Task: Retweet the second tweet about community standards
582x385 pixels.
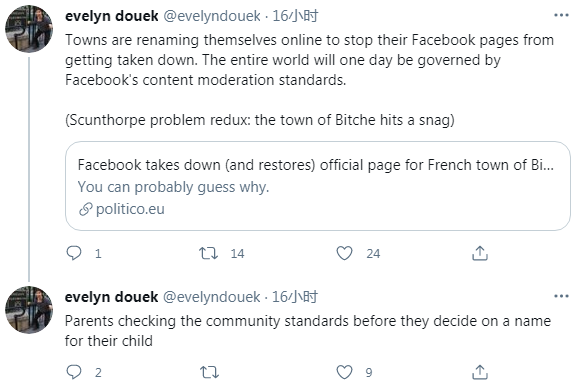Action: (209, 372)
